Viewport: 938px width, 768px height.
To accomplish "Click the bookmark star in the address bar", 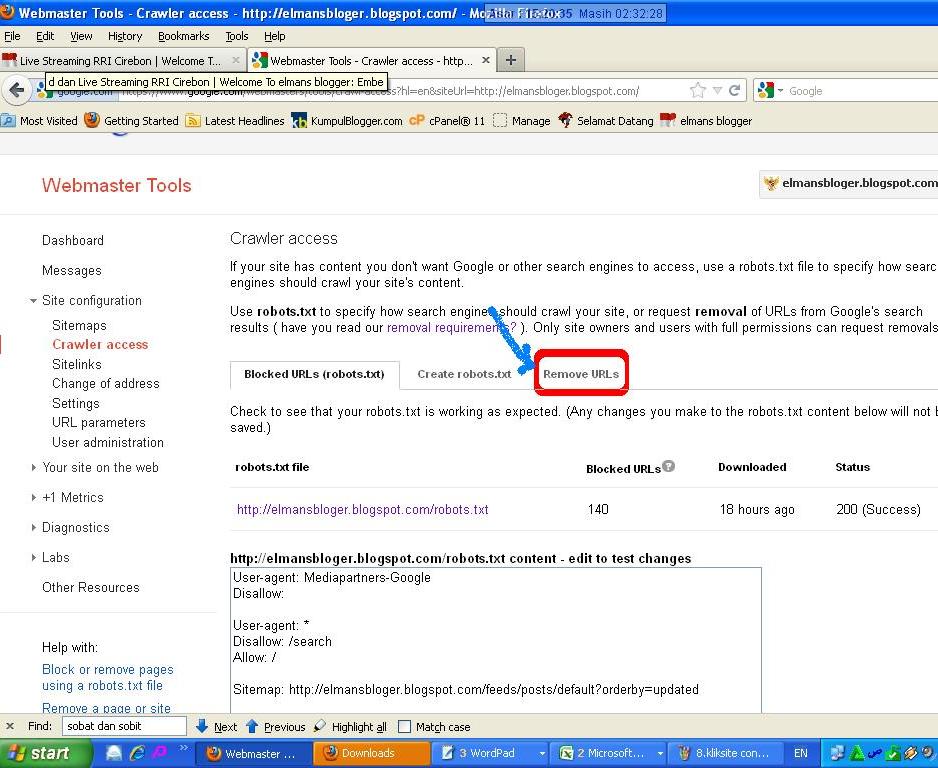I will coord(698,90).
